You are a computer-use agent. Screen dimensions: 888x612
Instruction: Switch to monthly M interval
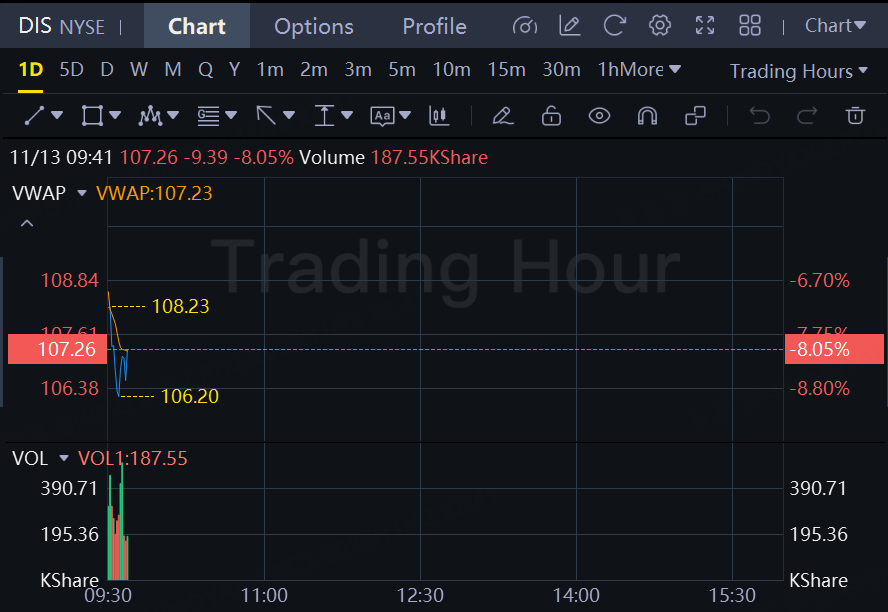pos(173,70)
